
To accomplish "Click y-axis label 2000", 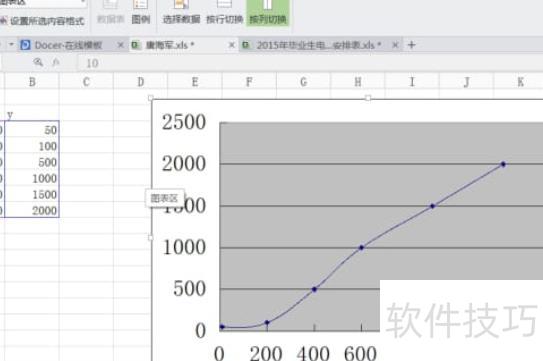I will click(x=184, y=164).
